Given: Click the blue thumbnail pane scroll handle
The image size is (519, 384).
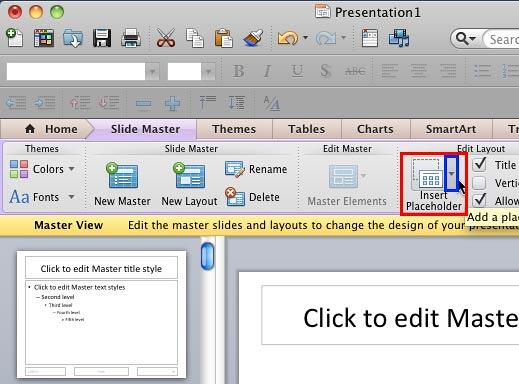Looking at the screenshot, I should click(x=207, y=256).
